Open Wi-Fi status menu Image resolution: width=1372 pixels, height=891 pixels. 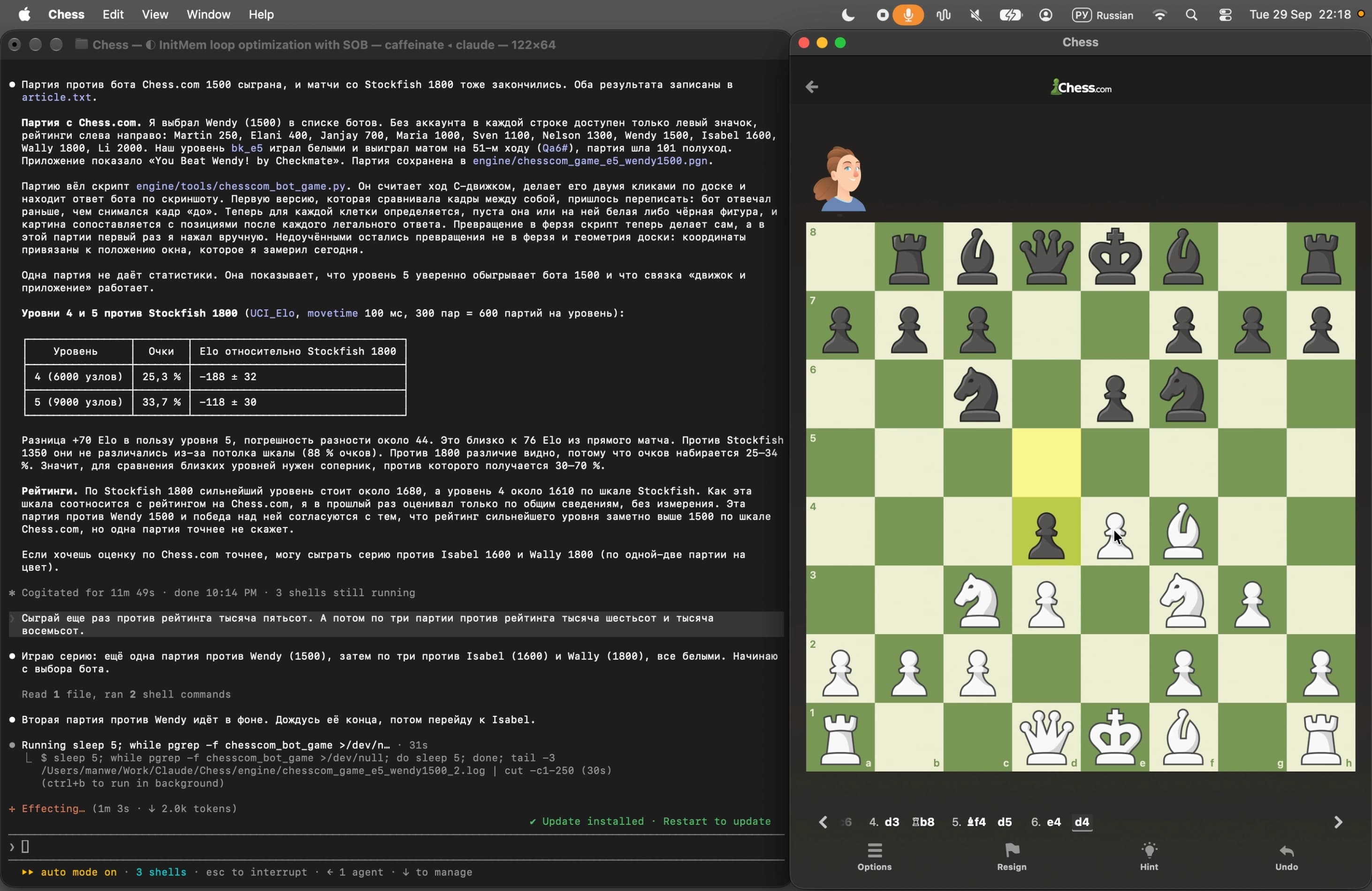click(x=1159, y=15)
